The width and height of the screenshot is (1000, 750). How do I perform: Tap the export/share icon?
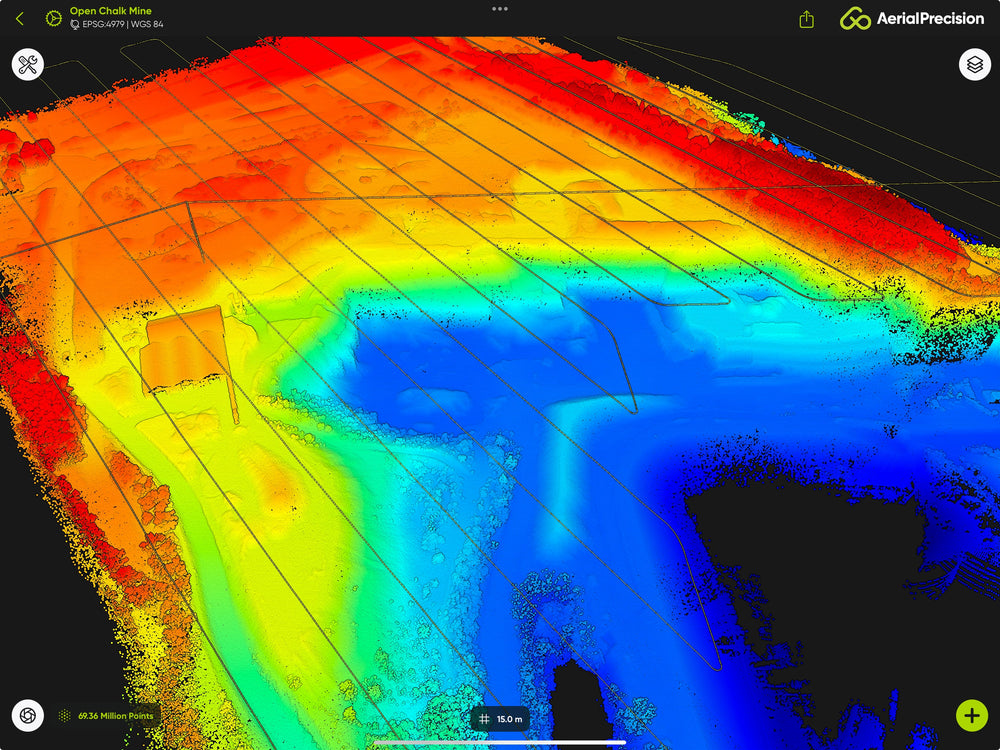tap(806, 18)
